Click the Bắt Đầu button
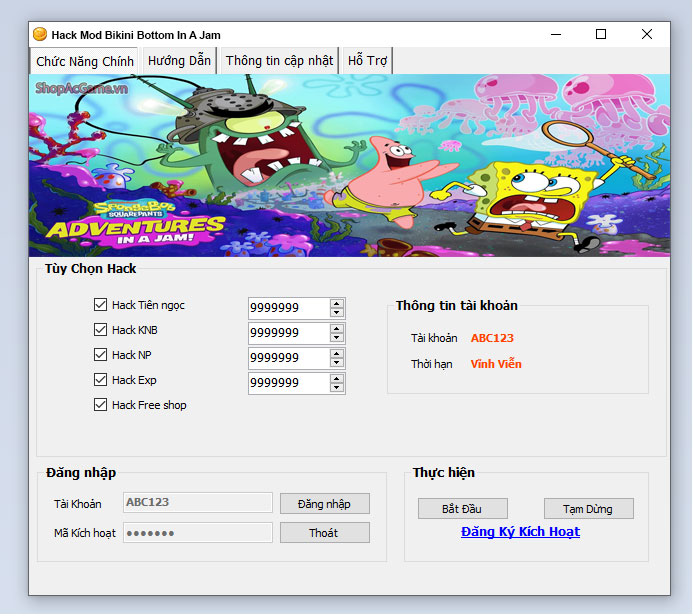 tap(462, 509)
